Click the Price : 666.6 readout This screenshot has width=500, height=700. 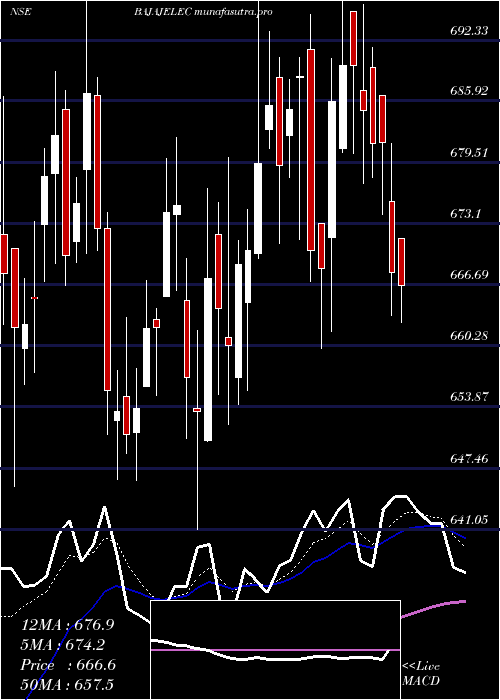68,665
